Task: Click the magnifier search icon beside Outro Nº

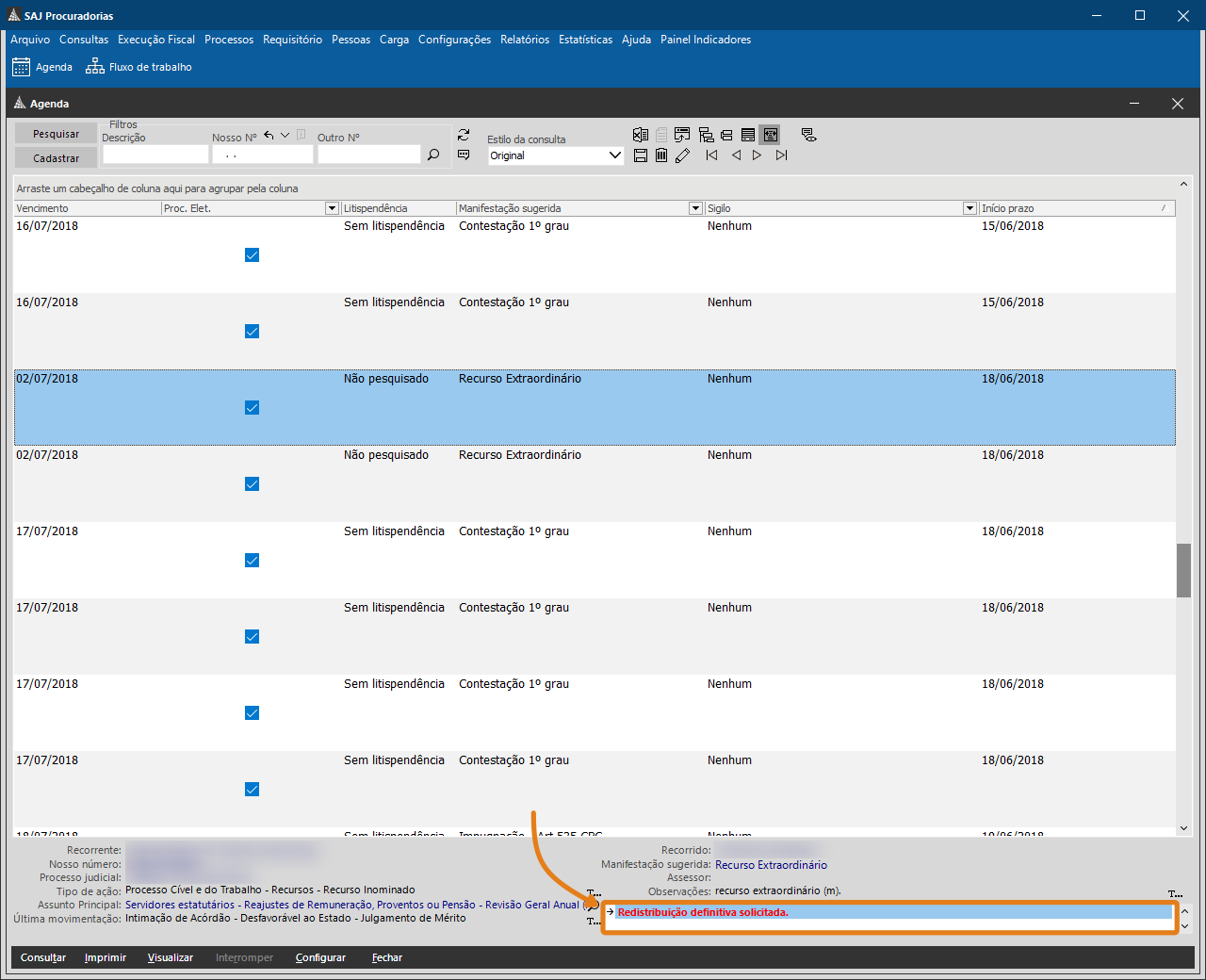Action: pos(433,155)
